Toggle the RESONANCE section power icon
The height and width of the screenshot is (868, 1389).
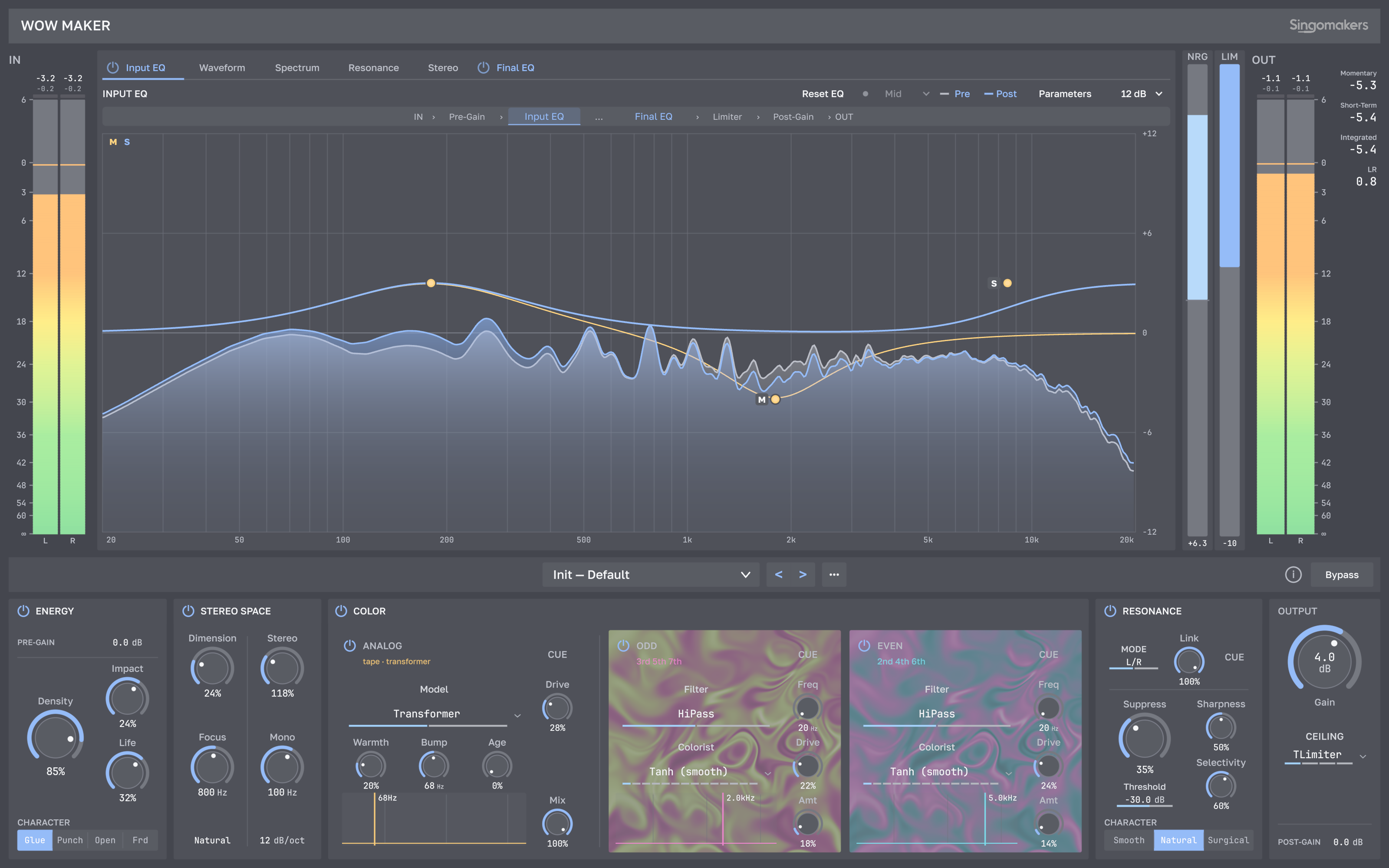pos(1110,611)
